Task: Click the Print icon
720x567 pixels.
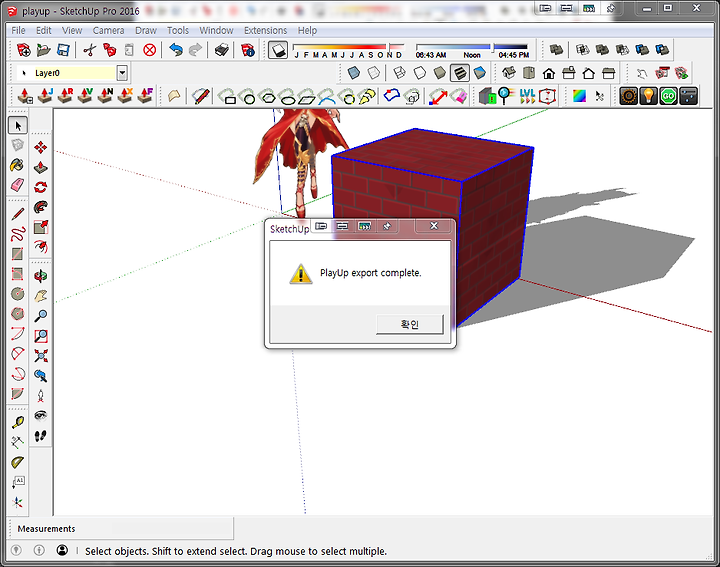Action: coord(222,50)
